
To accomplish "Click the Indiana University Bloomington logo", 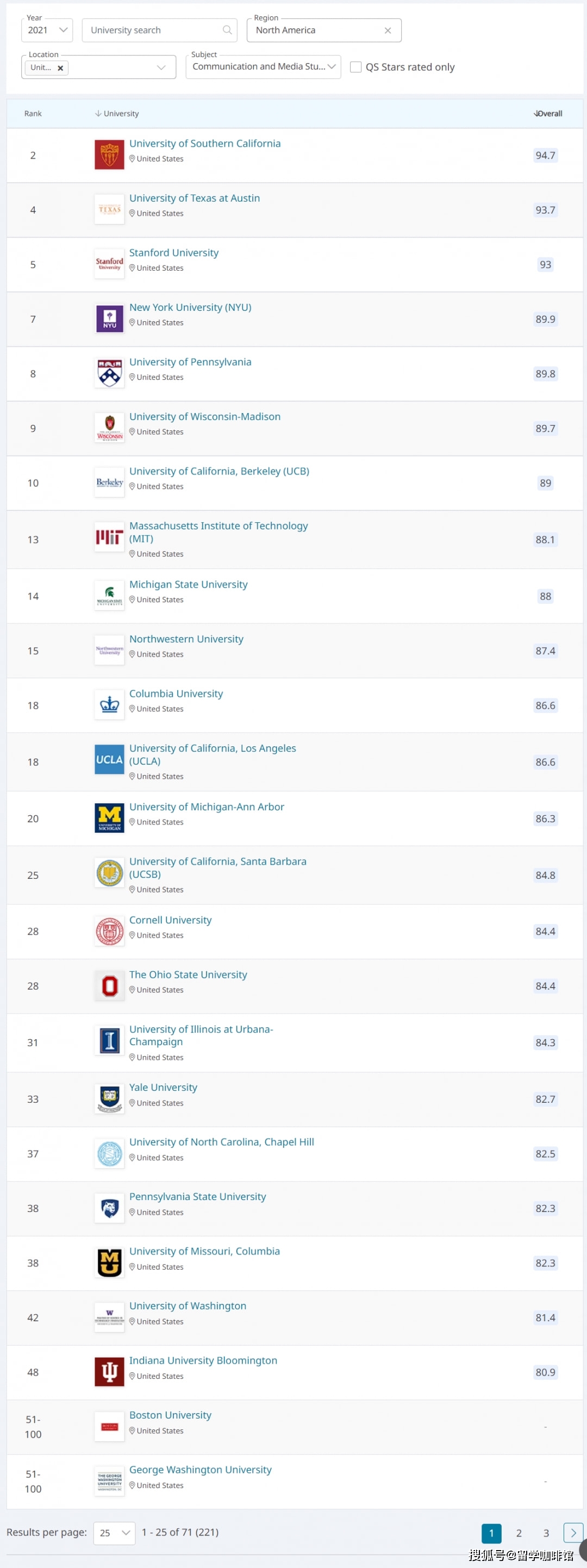I will [110, 1371].
